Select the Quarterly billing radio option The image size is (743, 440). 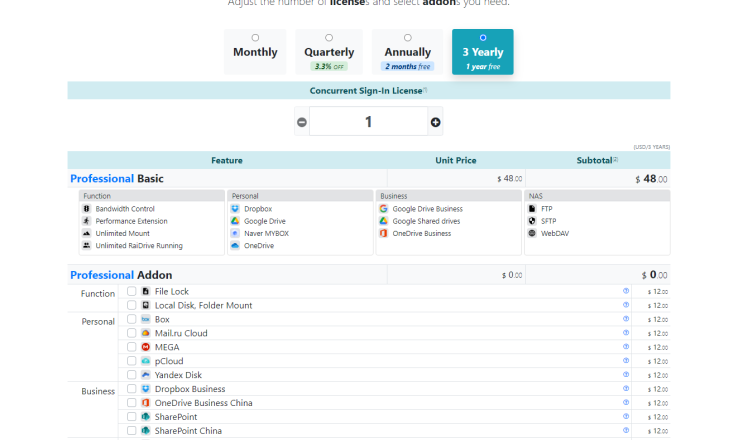[329, 37]
